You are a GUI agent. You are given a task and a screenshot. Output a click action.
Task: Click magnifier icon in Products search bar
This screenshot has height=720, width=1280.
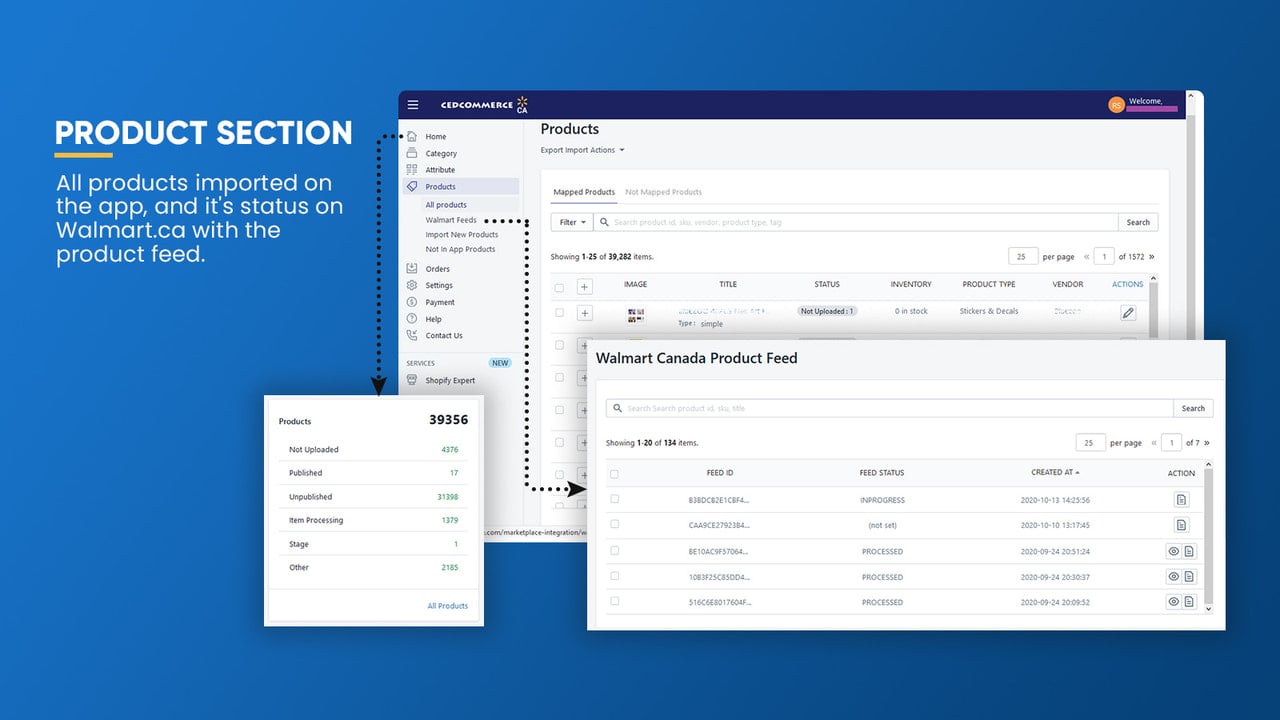tap(604, 222)
